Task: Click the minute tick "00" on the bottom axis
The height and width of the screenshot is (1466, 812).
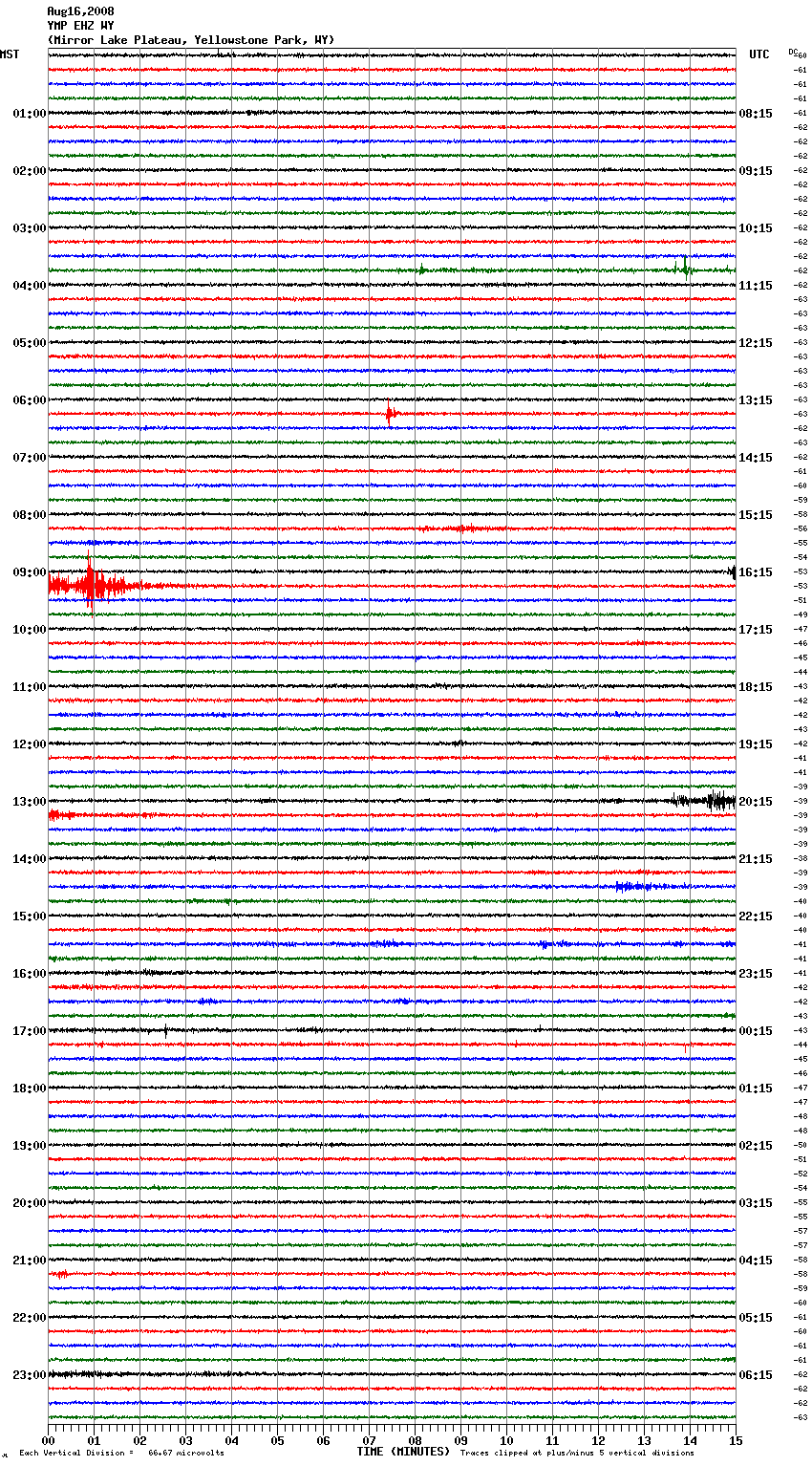Action: click(48, 1440)
